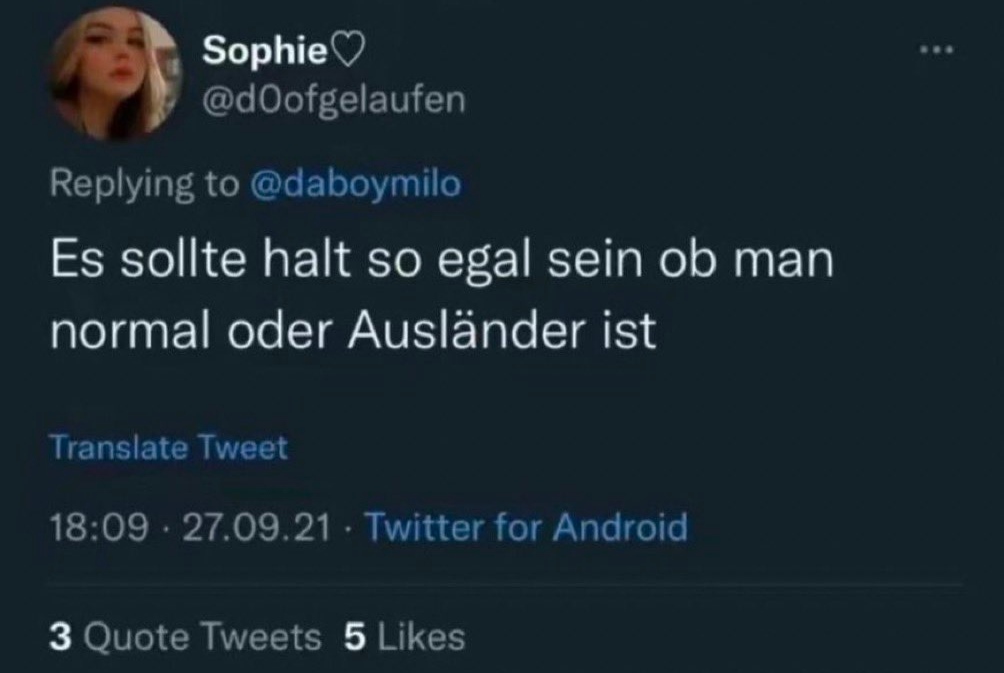Click the 'Replying to' label
Image resolution: width=1004 pixels, height=673 pixels.
coord(144,184)
